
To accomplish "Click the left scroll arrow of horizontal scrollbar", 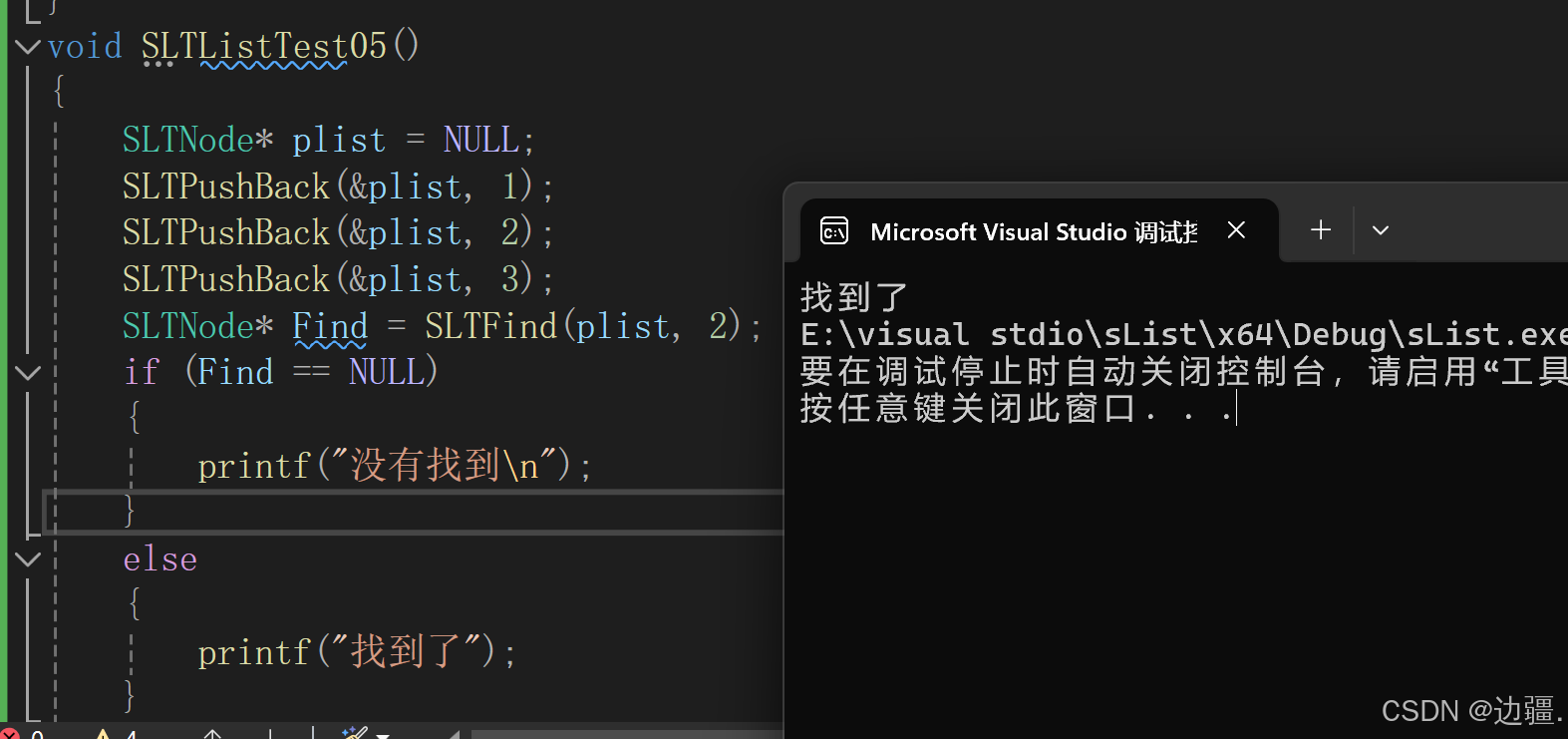I will click(x=454, y=734).
